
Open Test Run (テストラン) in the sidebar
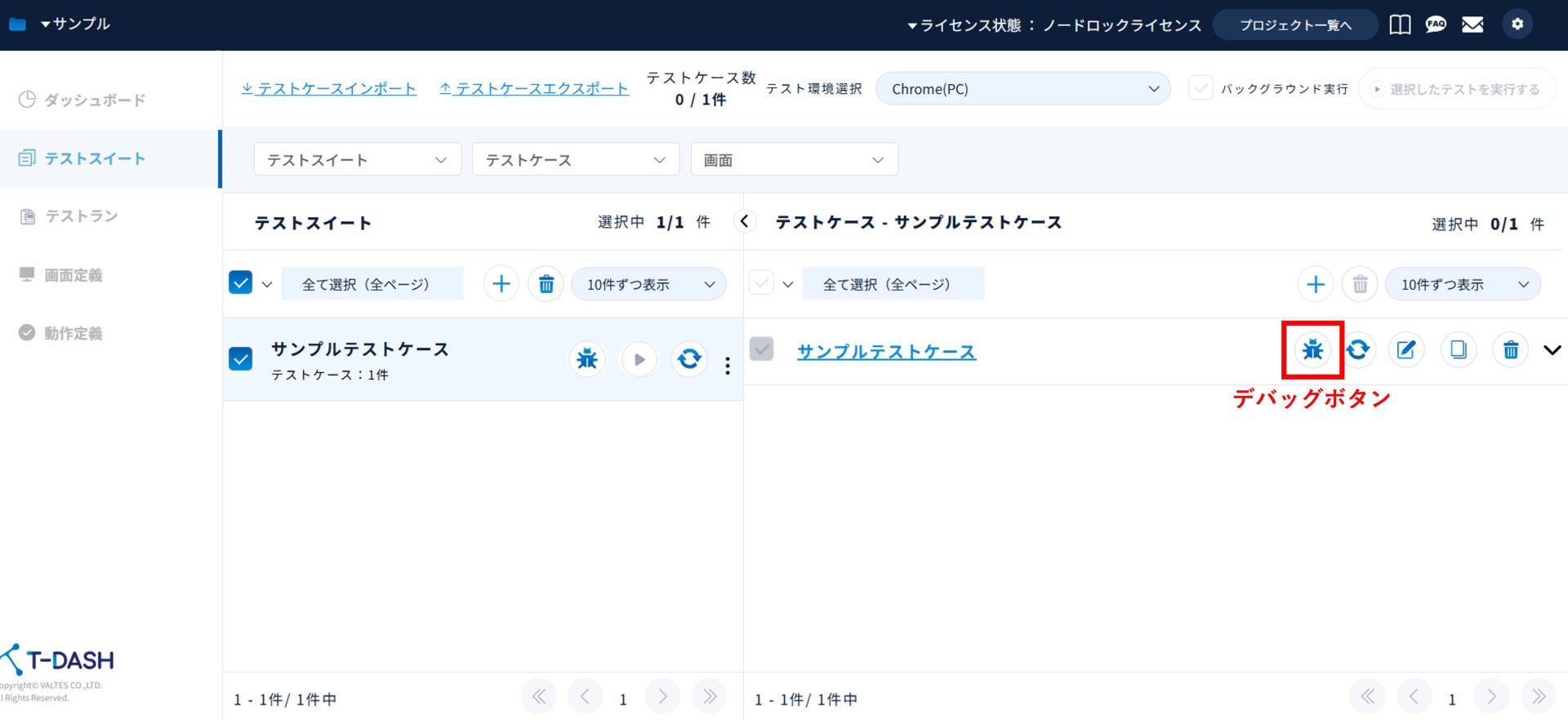tap(81, 216)
